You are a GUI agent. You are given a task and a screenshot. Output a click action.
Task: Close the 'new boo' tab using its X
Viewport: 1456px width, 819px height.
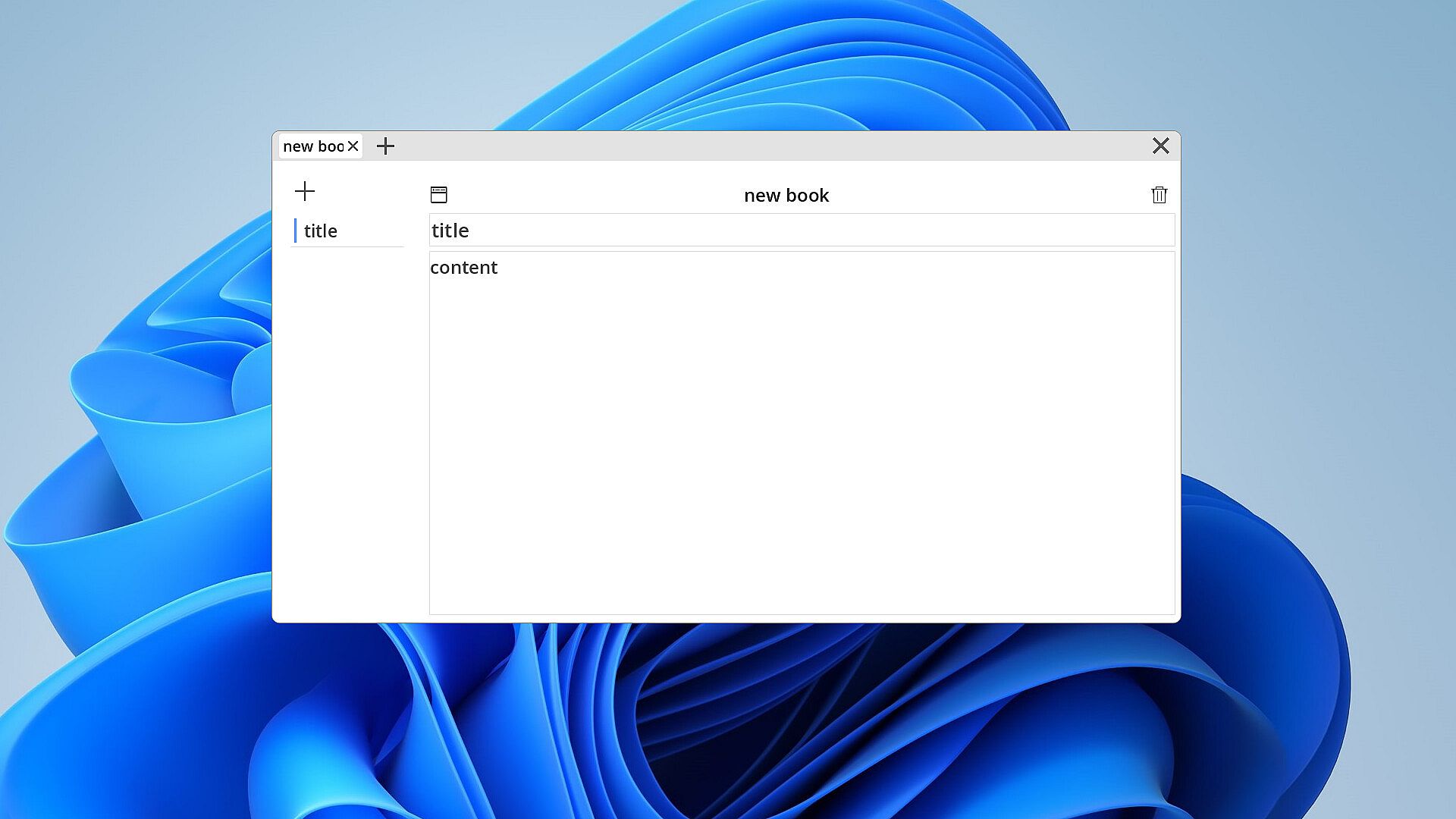tap(353, 146)
